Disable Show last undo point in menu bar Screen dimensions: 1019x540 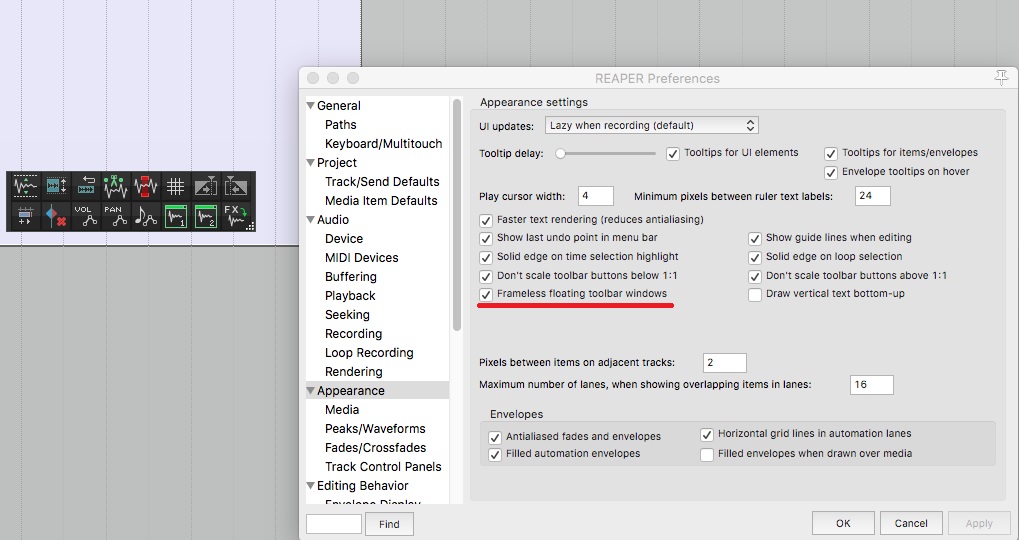tap(485, 238)
